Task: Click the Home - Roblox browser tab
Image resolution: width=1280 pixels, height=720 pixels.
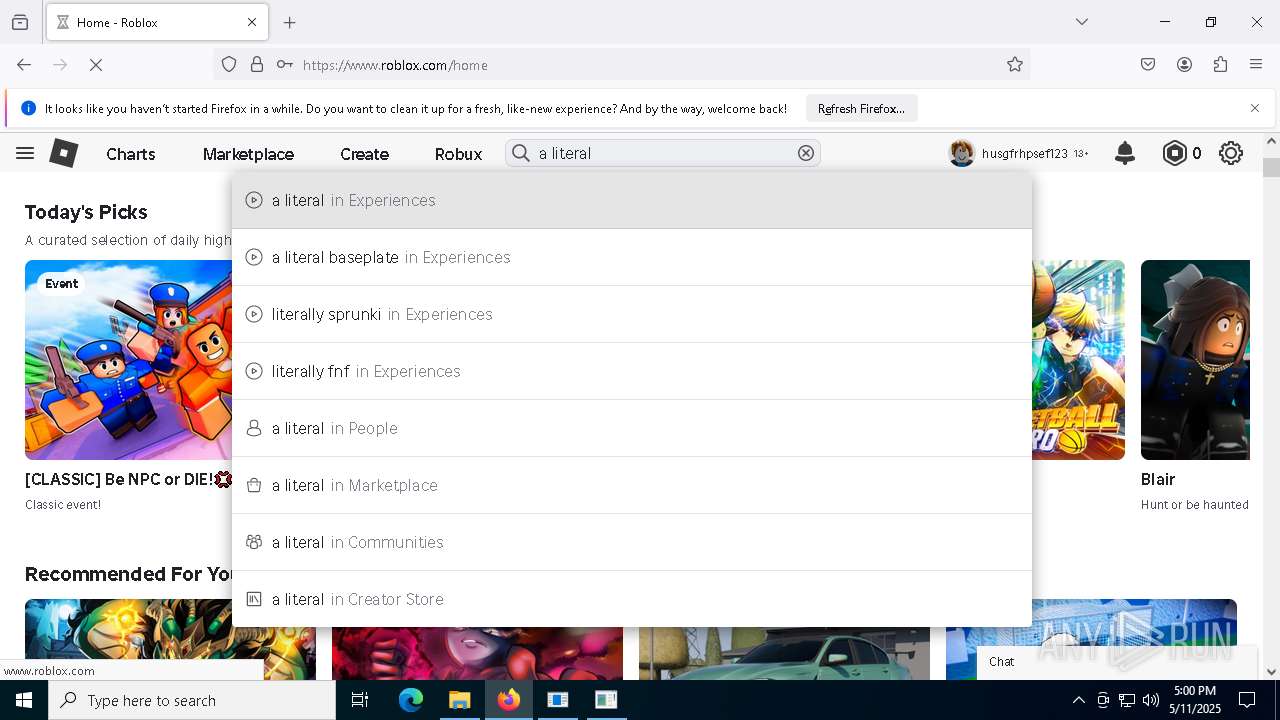Action: (x=156, y=22)
